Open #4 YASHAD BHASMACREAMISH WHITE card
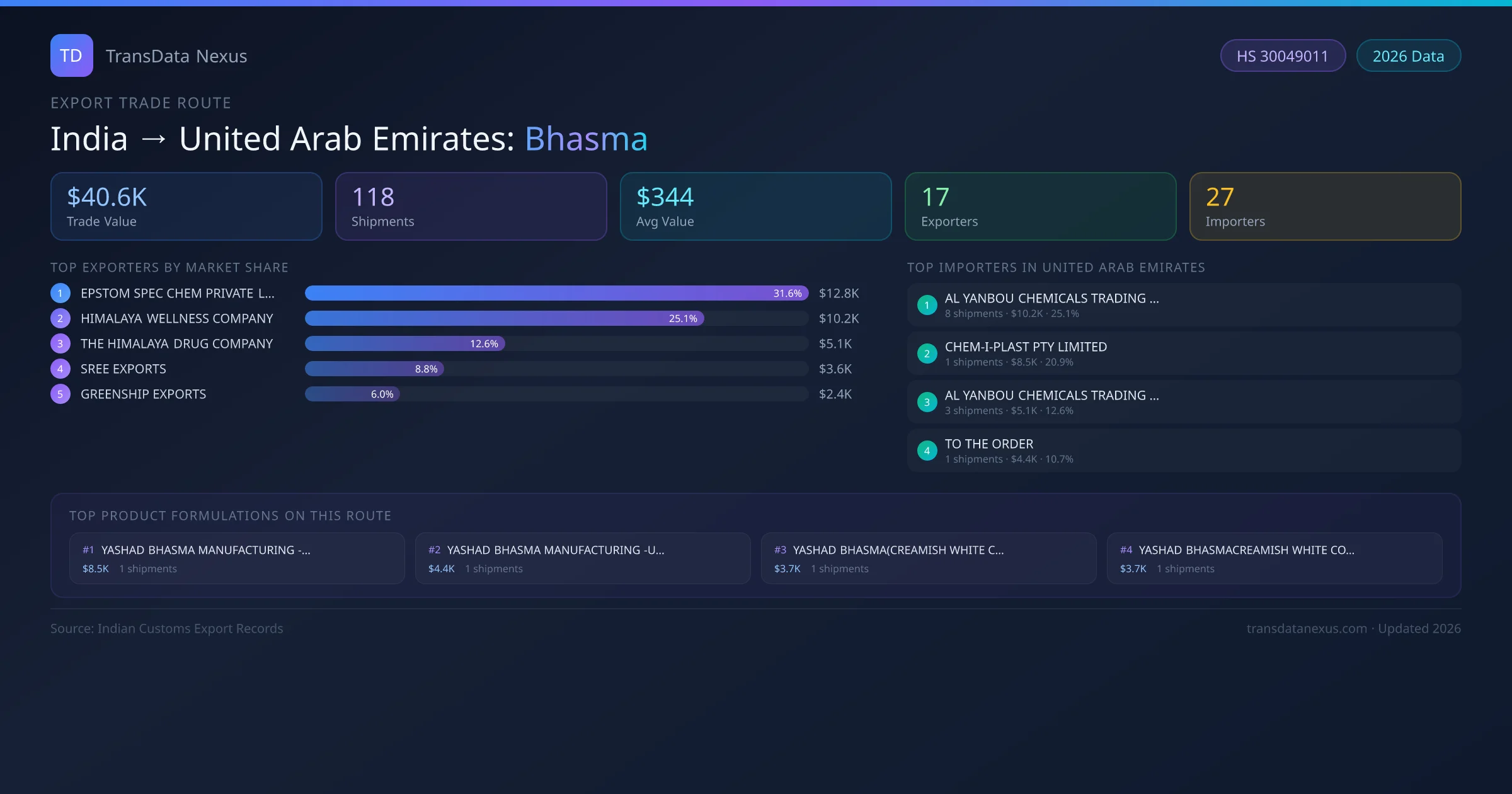The width and height of the screenshot is (1512, 794). pos(1274,558)
